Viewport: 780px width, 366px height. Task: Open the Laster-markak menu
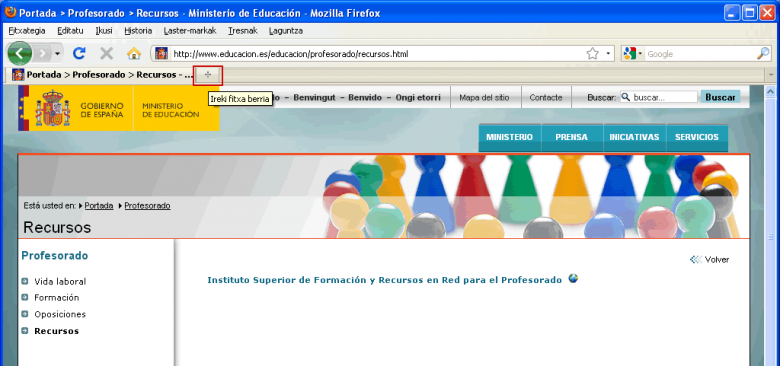(190, 31)
